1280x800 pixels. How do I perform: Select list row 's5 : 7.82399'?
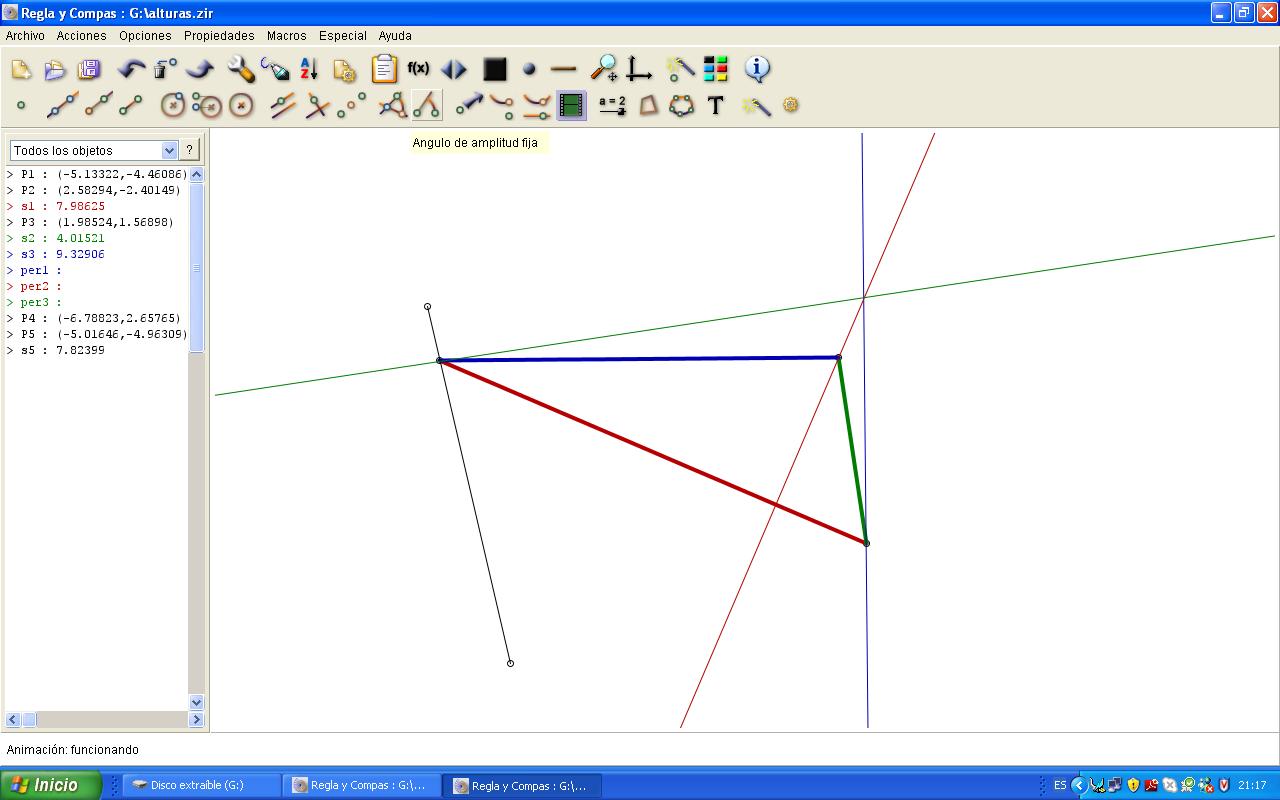click(96, 350)
